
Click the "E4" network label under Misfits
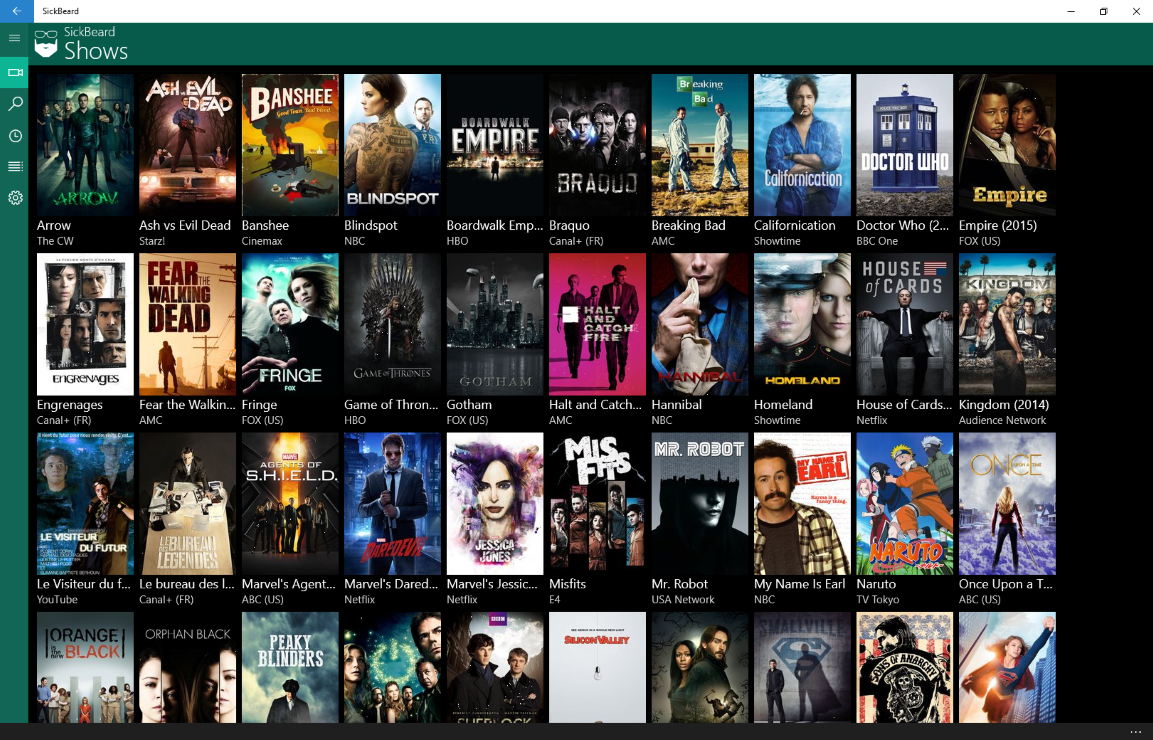[x=554, y=600]
